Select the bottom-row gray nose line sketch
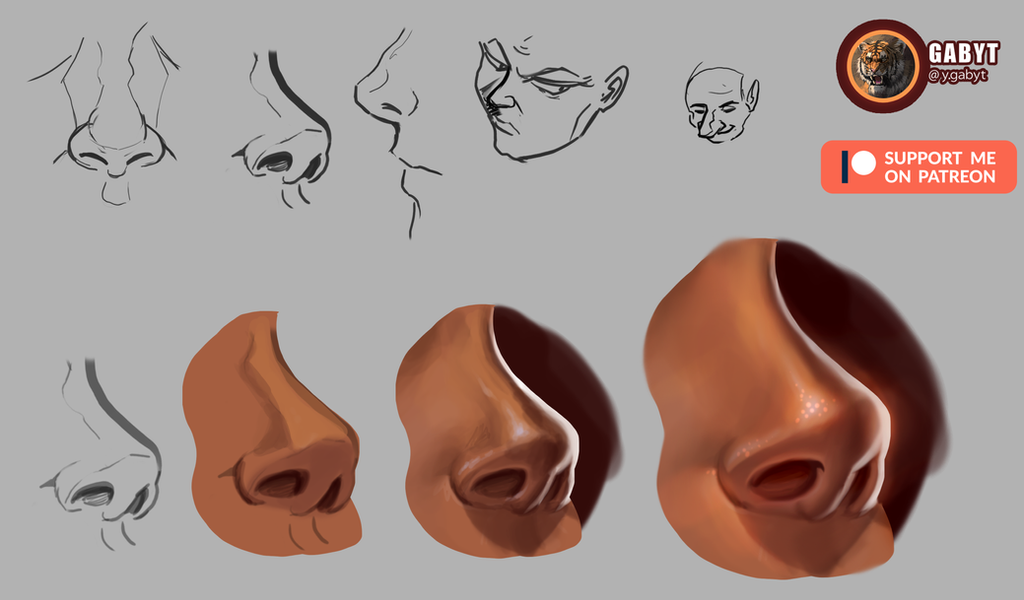1024x600 pixels. (101, 454)
